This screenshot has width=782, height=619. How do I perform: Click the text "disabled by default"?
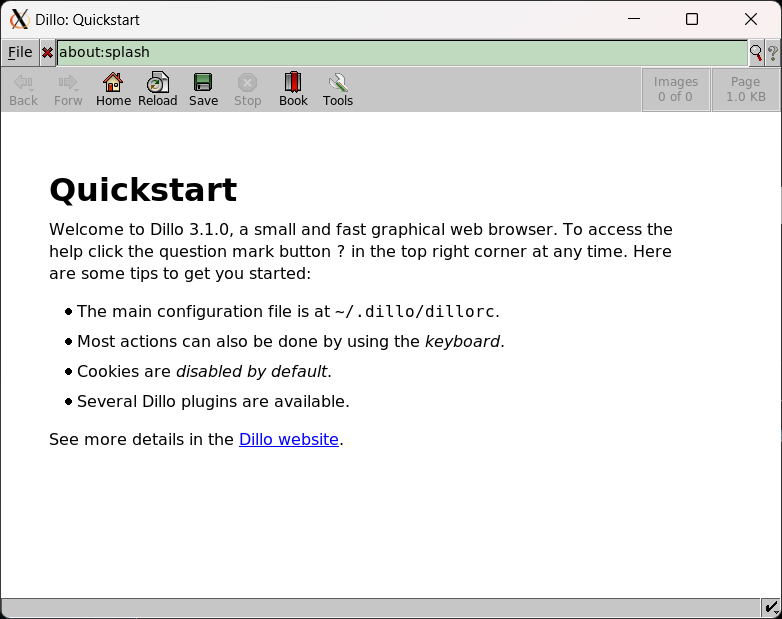pos(252,372)
